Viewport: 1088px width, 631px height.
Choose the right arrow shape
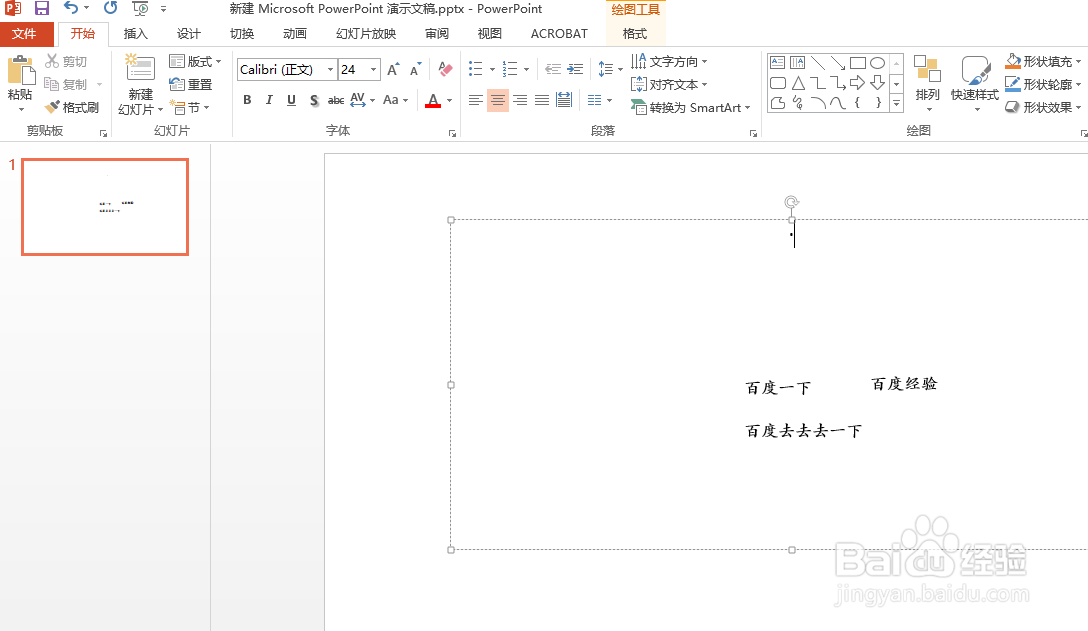(858, 83)
